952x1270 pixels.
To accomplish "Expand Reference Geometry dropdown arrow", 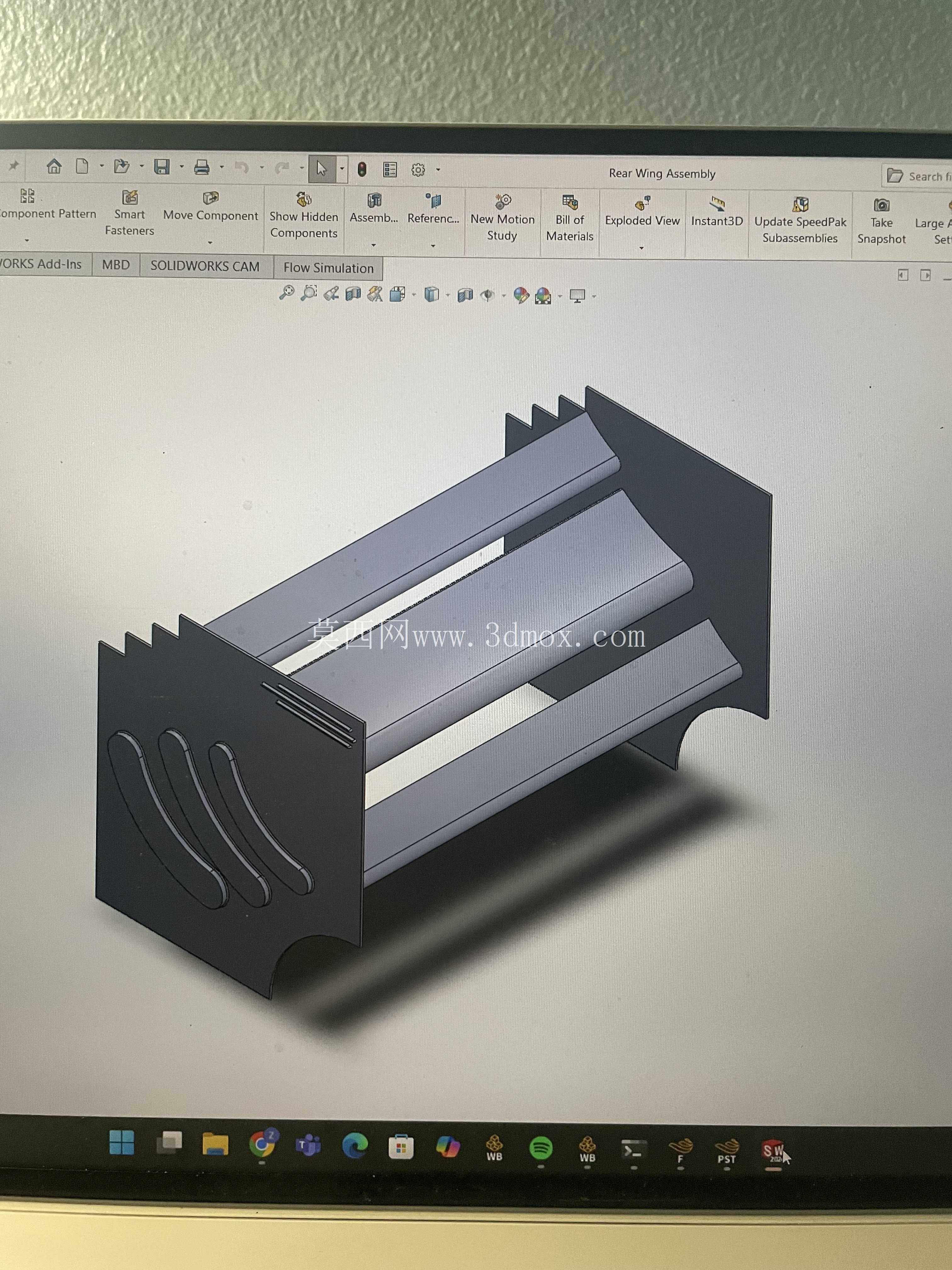I will pyautogui.click(x=433, y=246).
